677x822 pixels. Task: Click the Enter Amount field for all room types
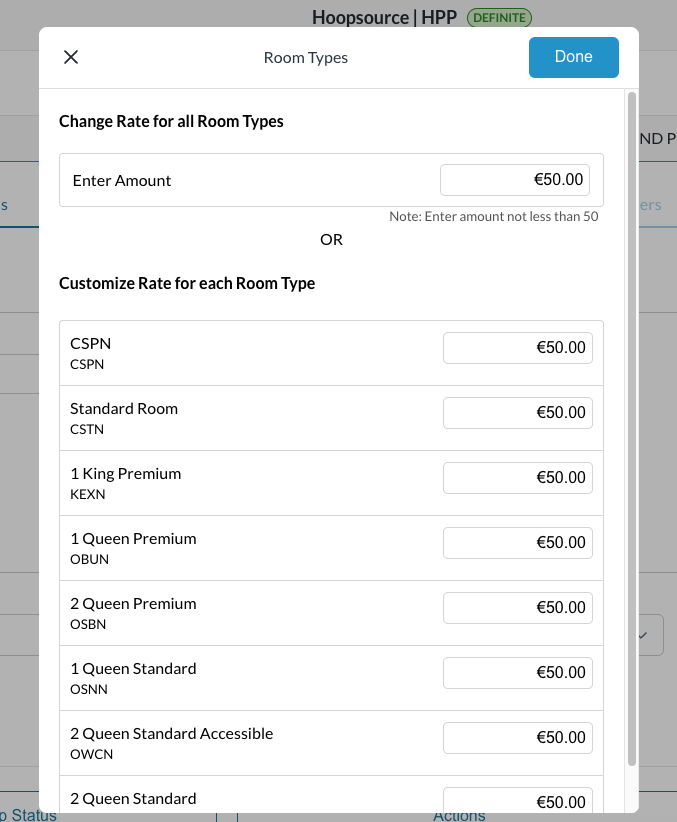(x=514, y=179)
